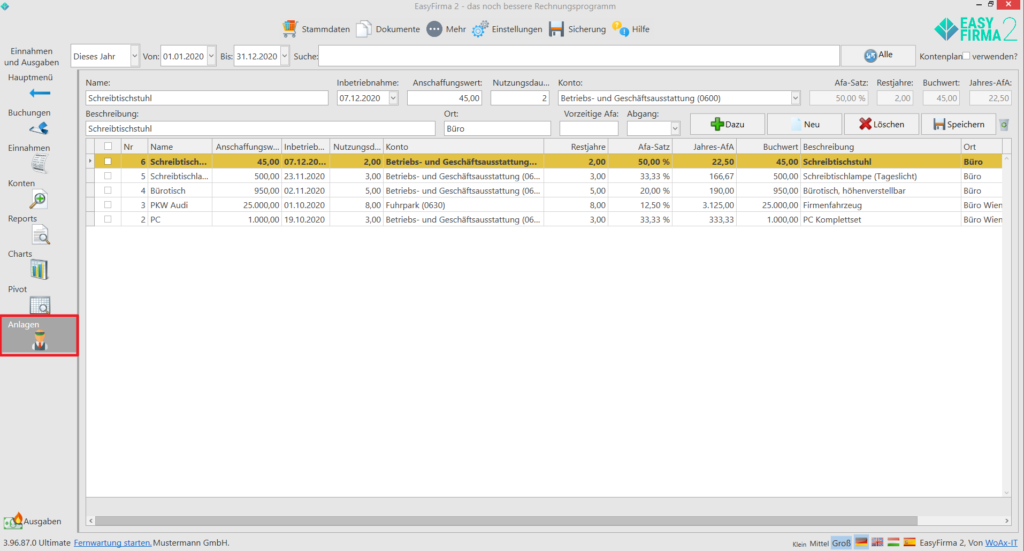The width and height of the screenshot is (1024, 551).
Task: Switch language to English flag
Action: click(x=877, y=543)
